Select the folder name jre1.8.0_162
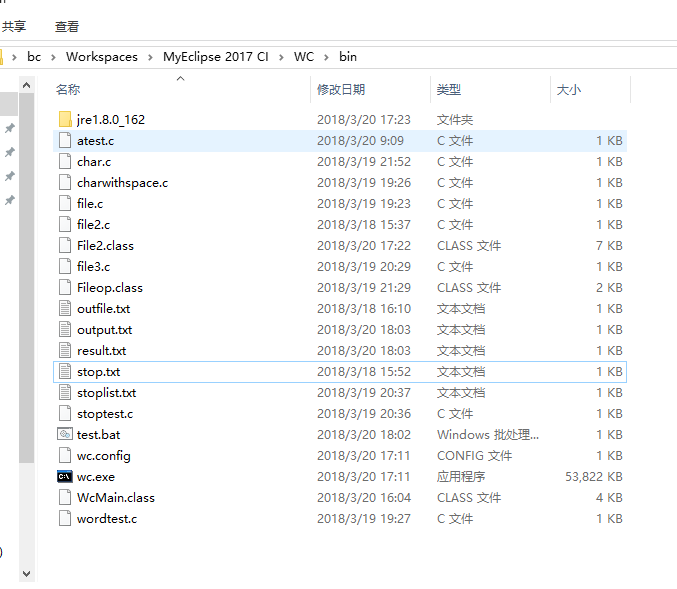Viewport: 677px width, 589px height. click(x=111, y=120)
